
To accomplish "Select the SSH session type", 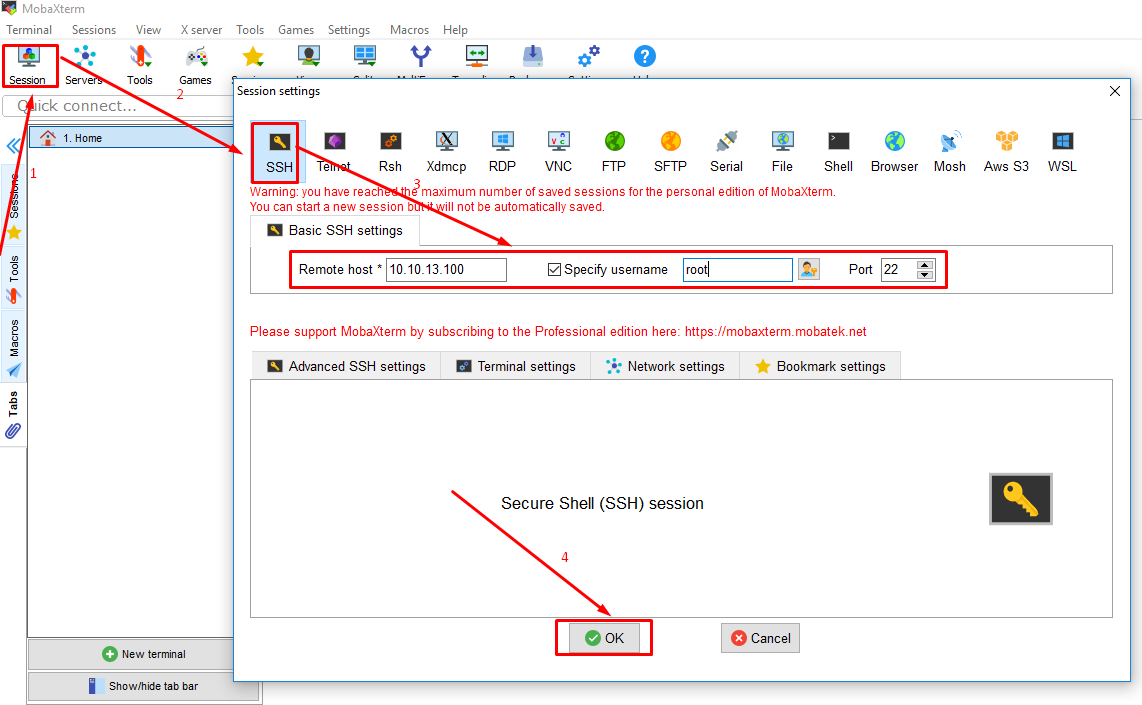I will [x=279, y=151].
